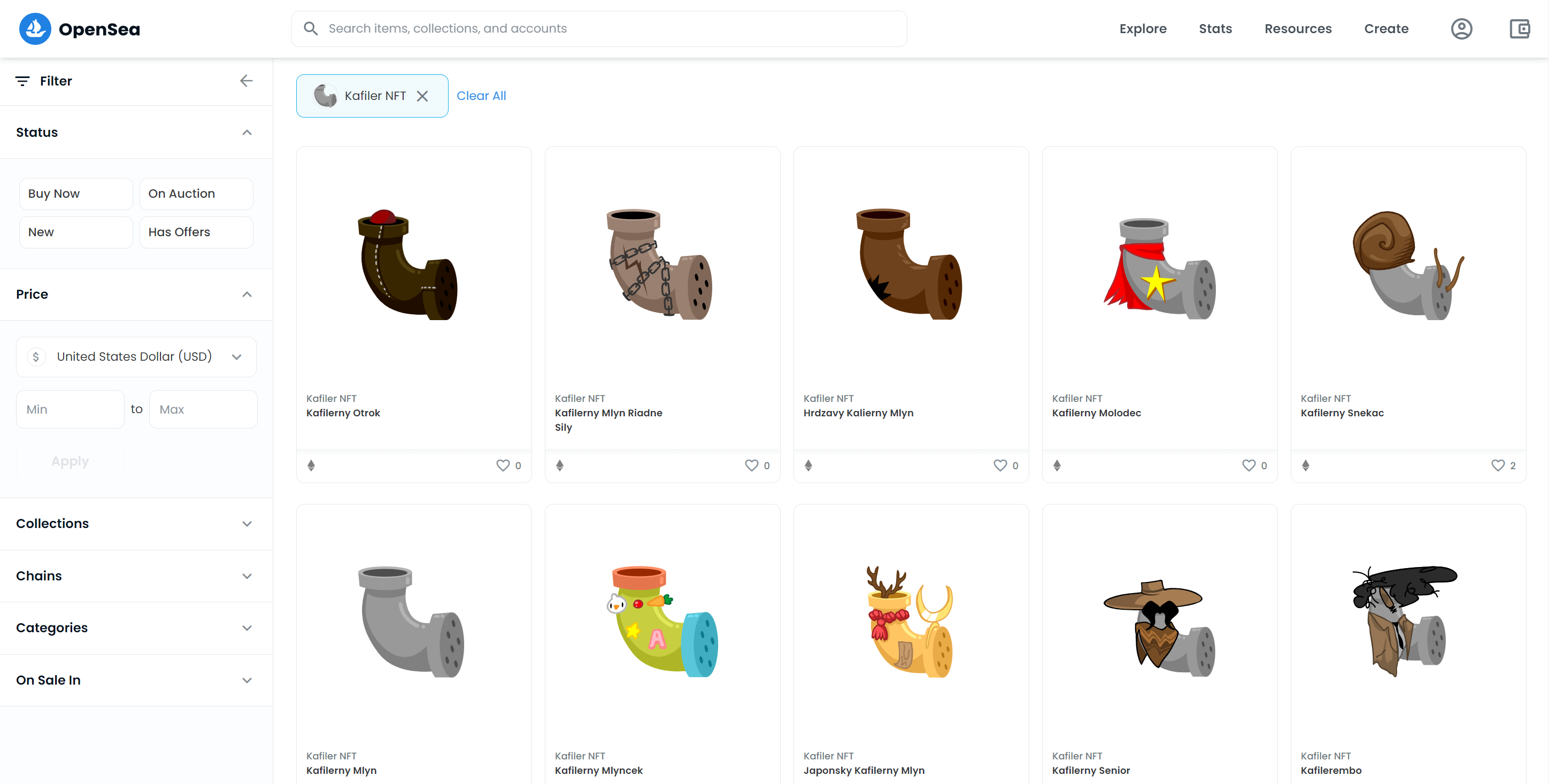Screen dimensions: 1549x784
Task: Open the Resources menu
Action: (1298, 29)
